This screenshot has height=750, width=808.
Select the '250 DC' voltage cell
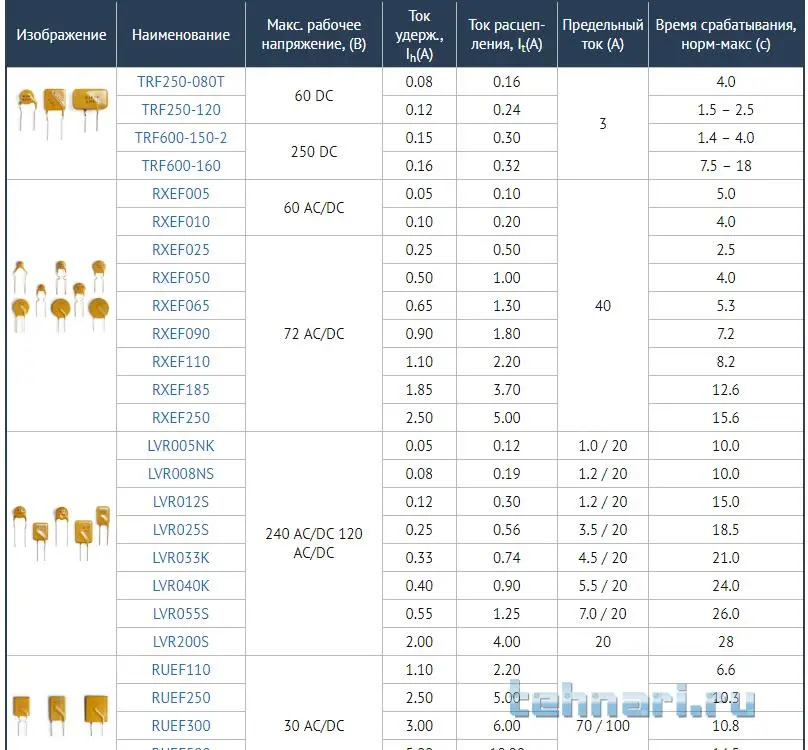314,152
